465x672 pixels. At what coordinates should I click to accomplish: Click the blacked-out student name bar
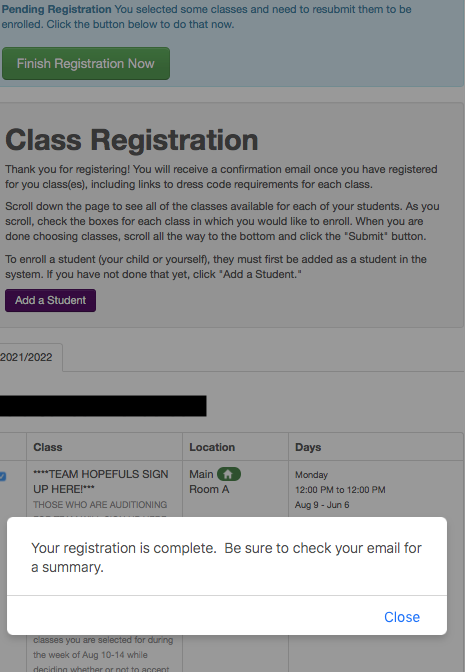(x=103, y=406)
